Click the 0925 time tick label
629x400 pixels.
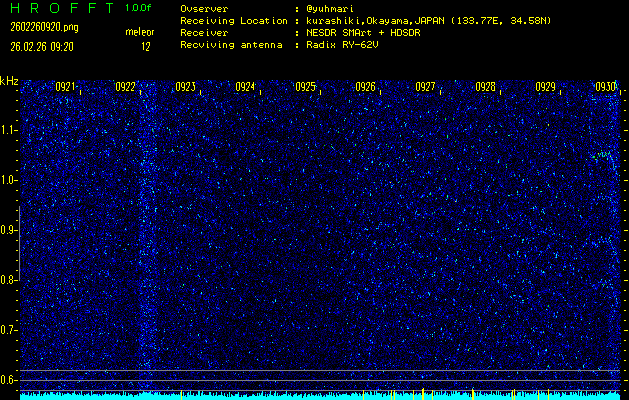(x=306, y=87)
